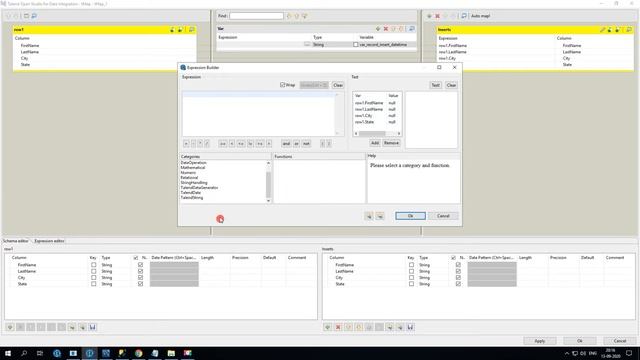Viewport: 640px width, 360px height.
Task: Click right arrow of Test variables scrollbar
Action: 399,133
